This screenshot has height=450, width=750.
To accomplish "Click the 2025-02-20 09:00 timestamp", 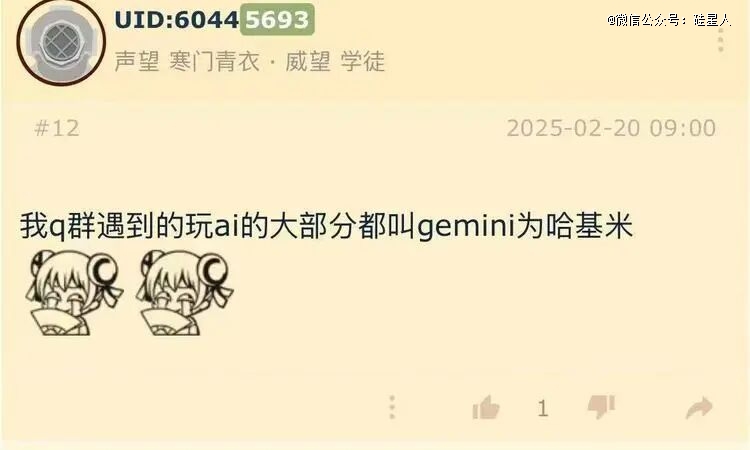I will [611, 128].
